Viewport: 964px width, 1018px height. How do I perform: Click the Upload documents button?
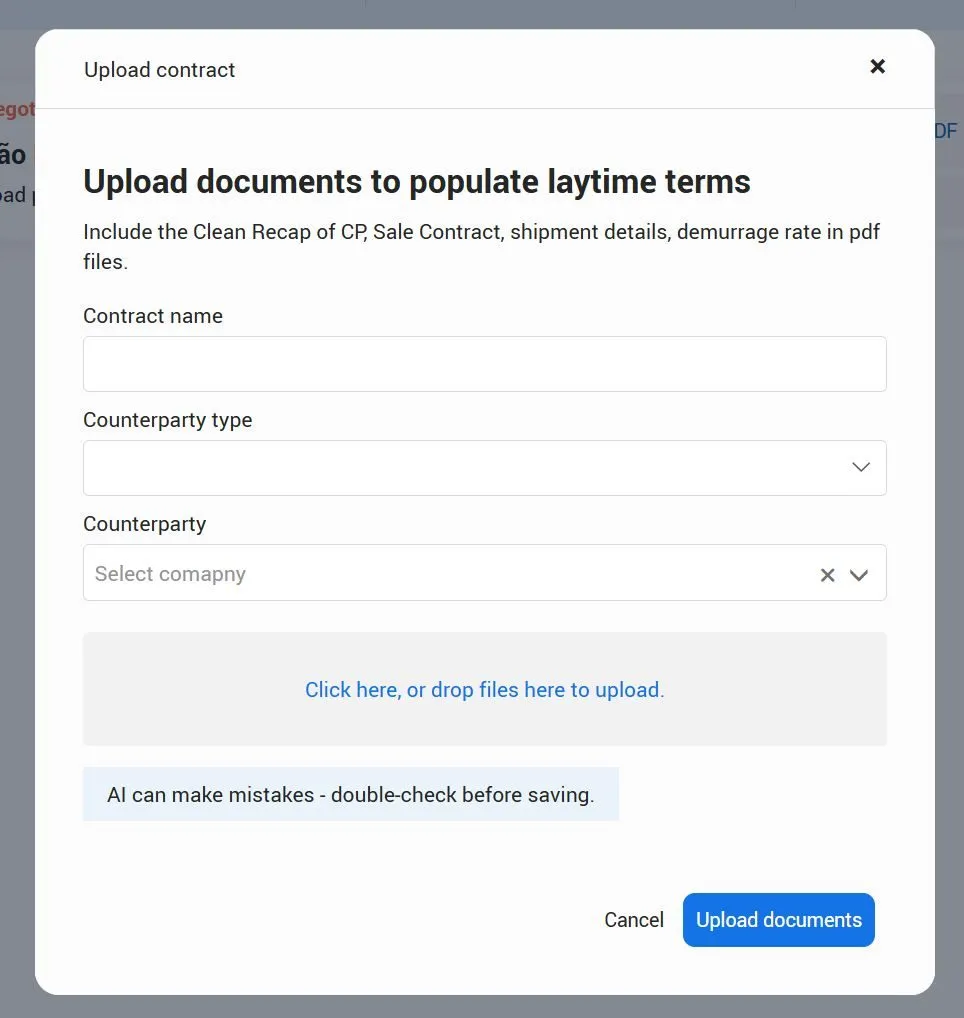tap(778, 920)
